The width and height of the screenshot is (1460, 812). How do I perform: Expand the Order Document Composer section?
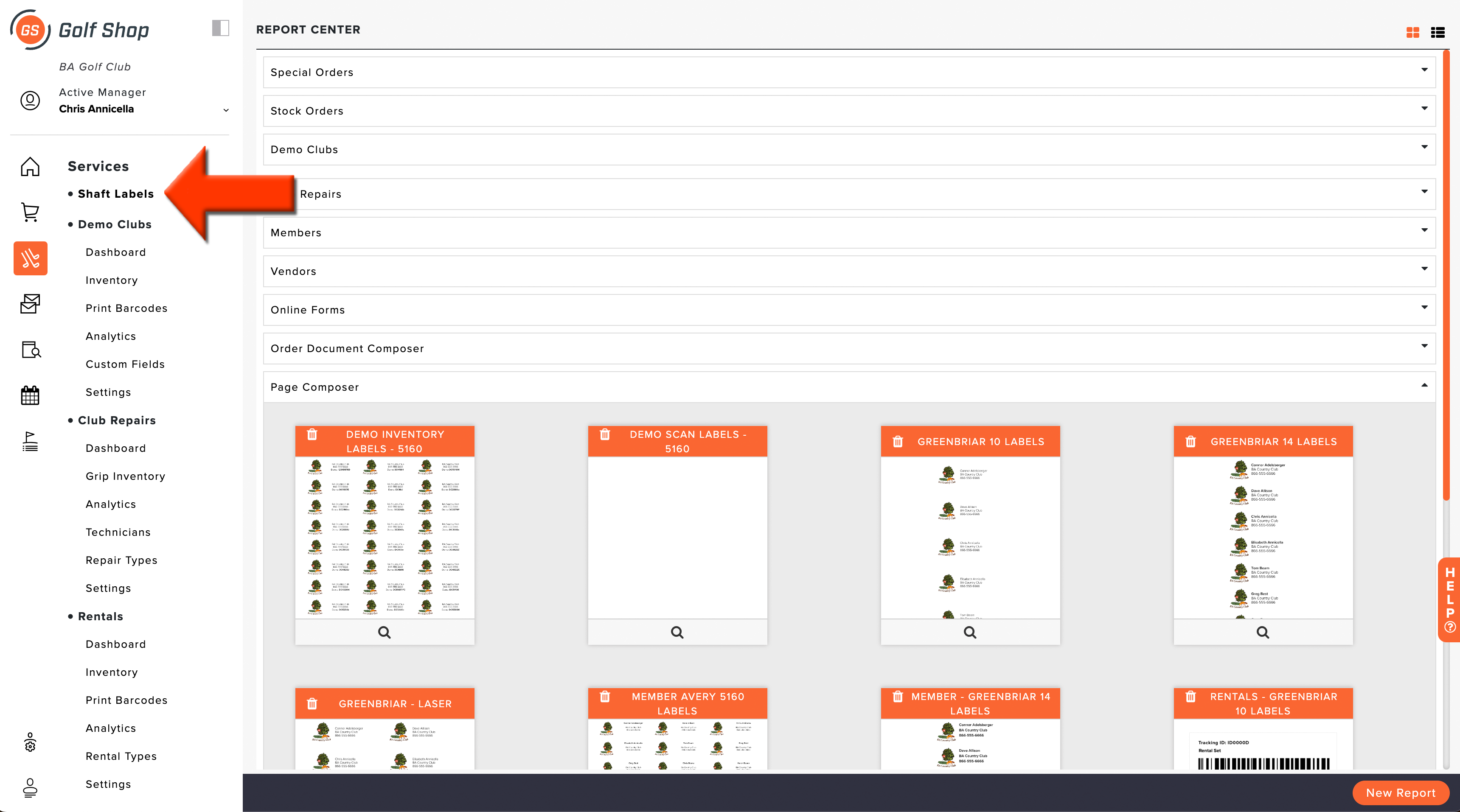pos(849,348)
